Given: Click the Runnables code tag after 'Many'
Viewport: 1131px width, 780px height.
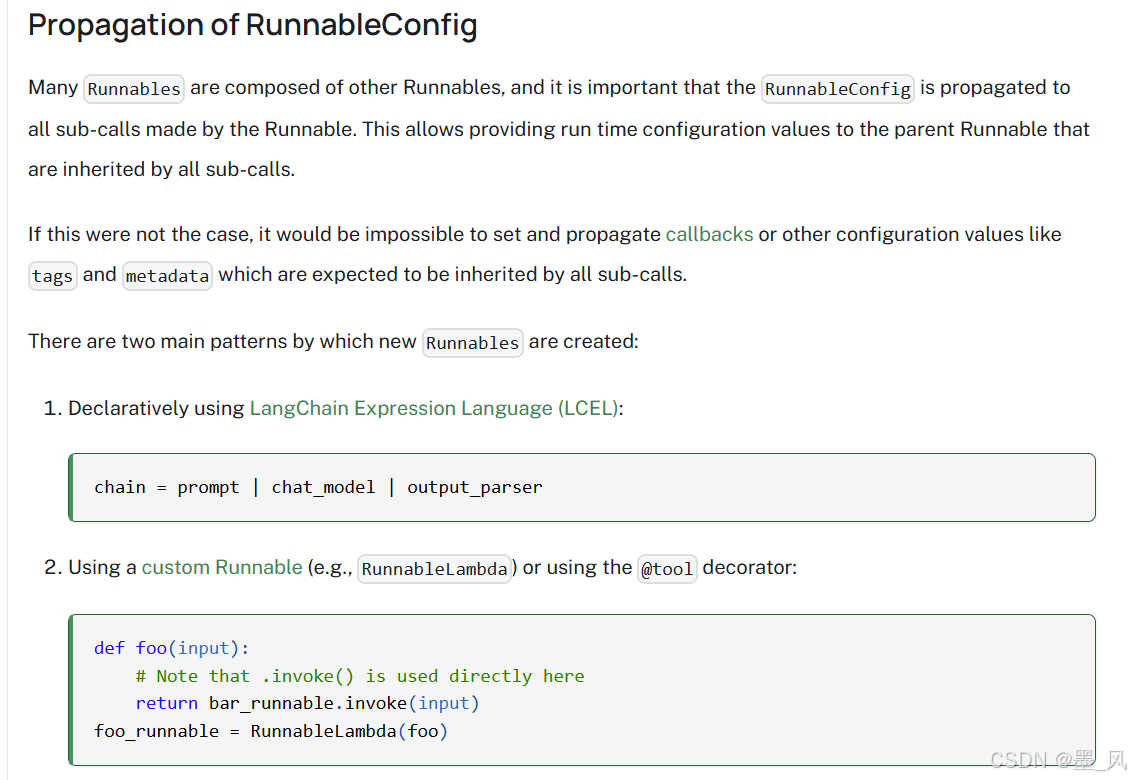Looking at the screenshot, I should (134, 89).
